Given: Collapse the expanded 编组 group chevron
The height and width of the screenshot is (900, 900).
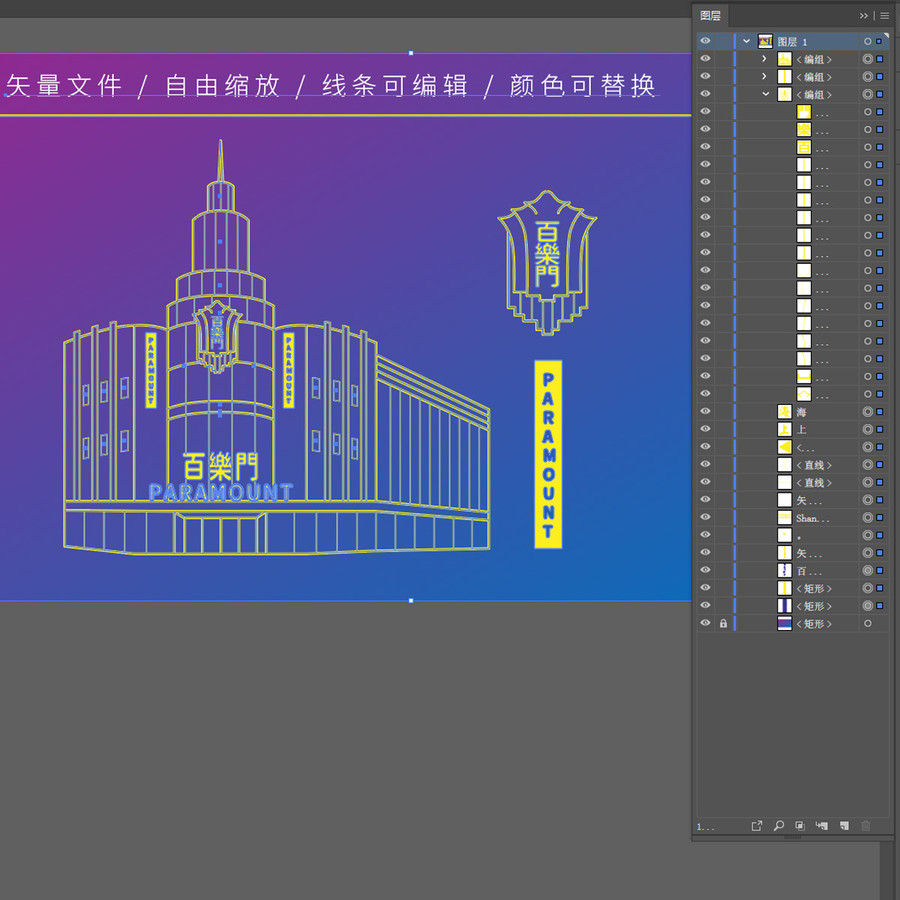Looking at the screenshot, I should [765, 94].
